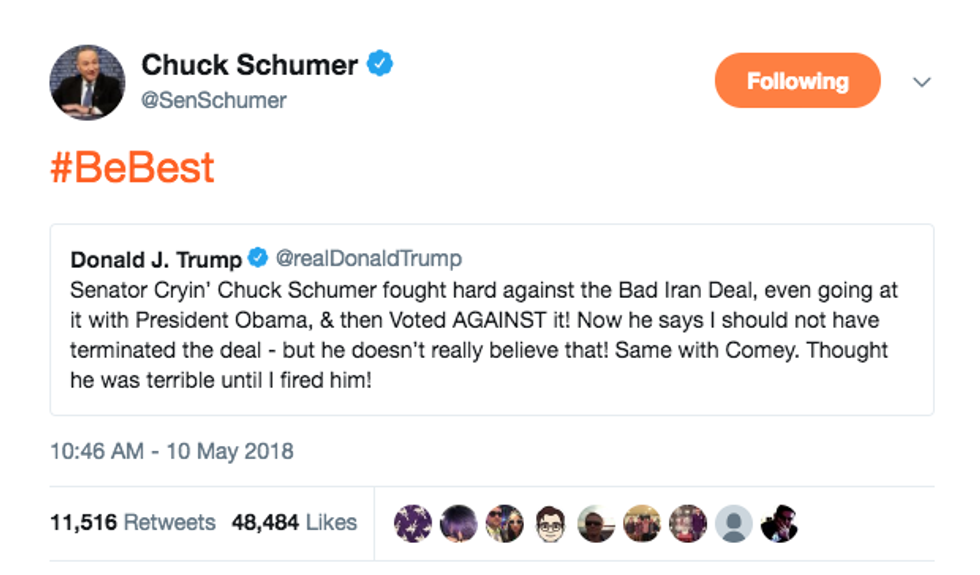Toggle the orange Following button
The width and height of the screenshot is (980, 575).
pos(797,81)
